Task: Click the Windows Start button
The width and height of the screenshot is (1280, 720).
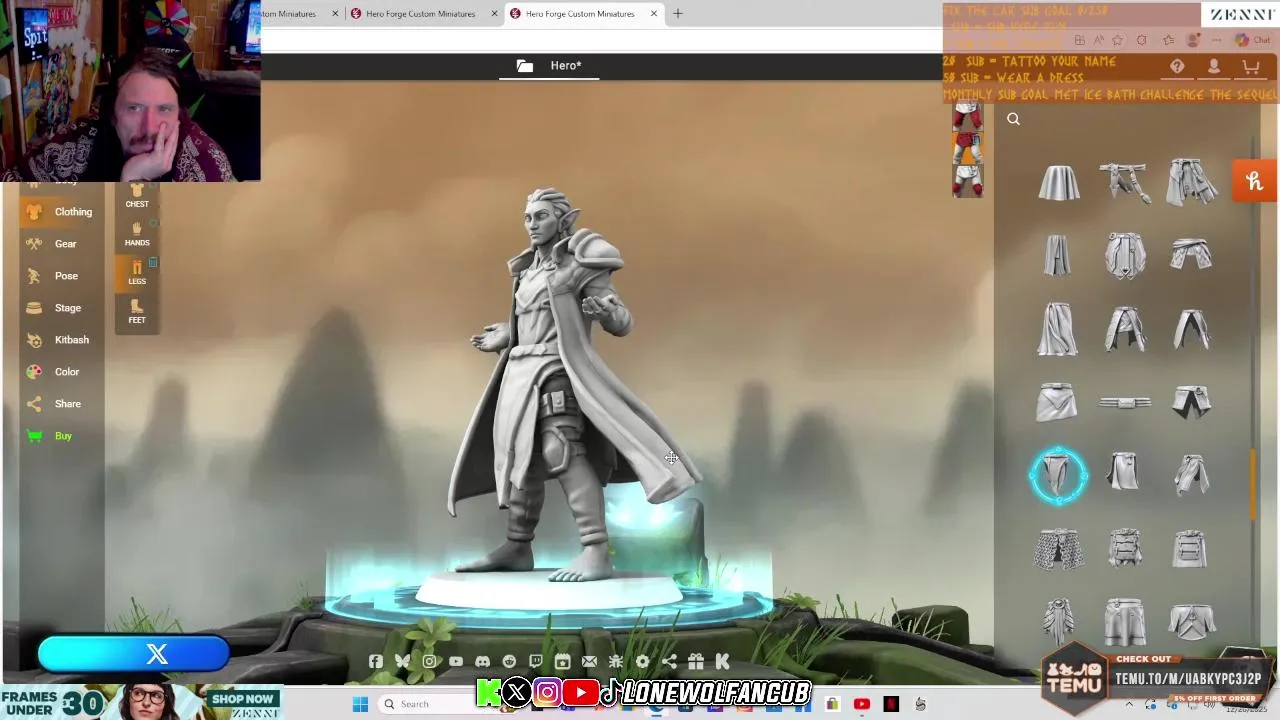Action: coord(360,704)
